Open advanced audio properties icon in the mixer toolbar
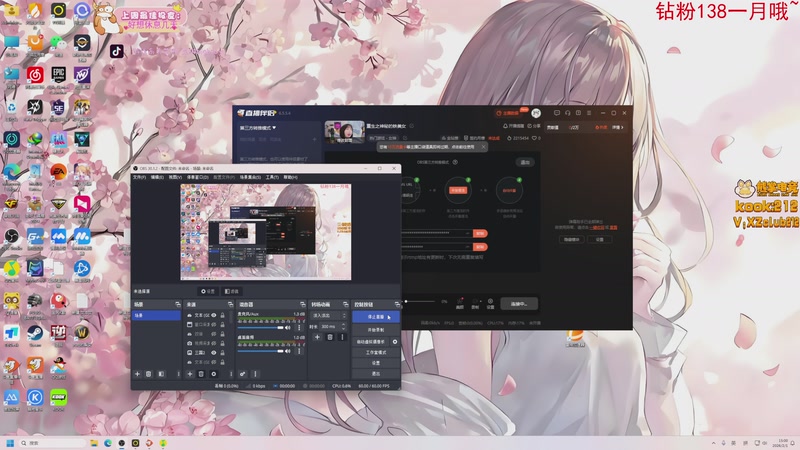The image size is (800, 450). (242, 374)
